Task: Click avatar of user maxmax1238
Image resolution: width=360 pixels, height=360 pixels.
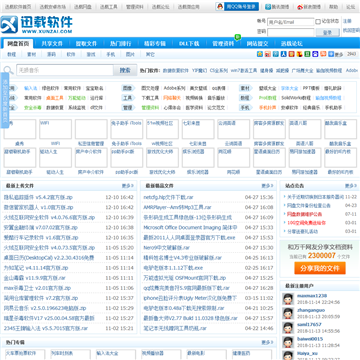Action: coord(288,299)
